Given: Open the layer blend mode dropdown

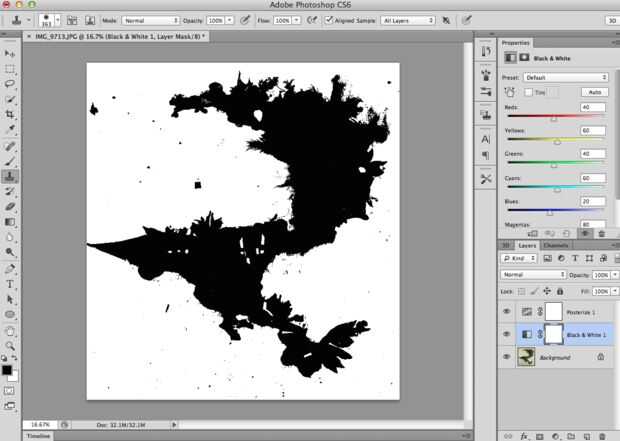Looking at the screenshot, I should click(533, 274).
